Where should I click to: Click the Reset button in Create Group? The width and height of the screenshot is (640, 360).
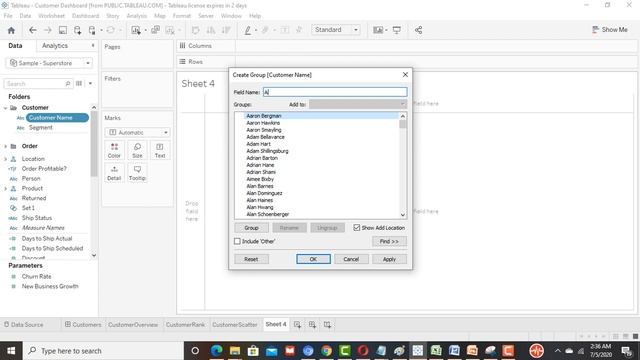tap(251, 259)
